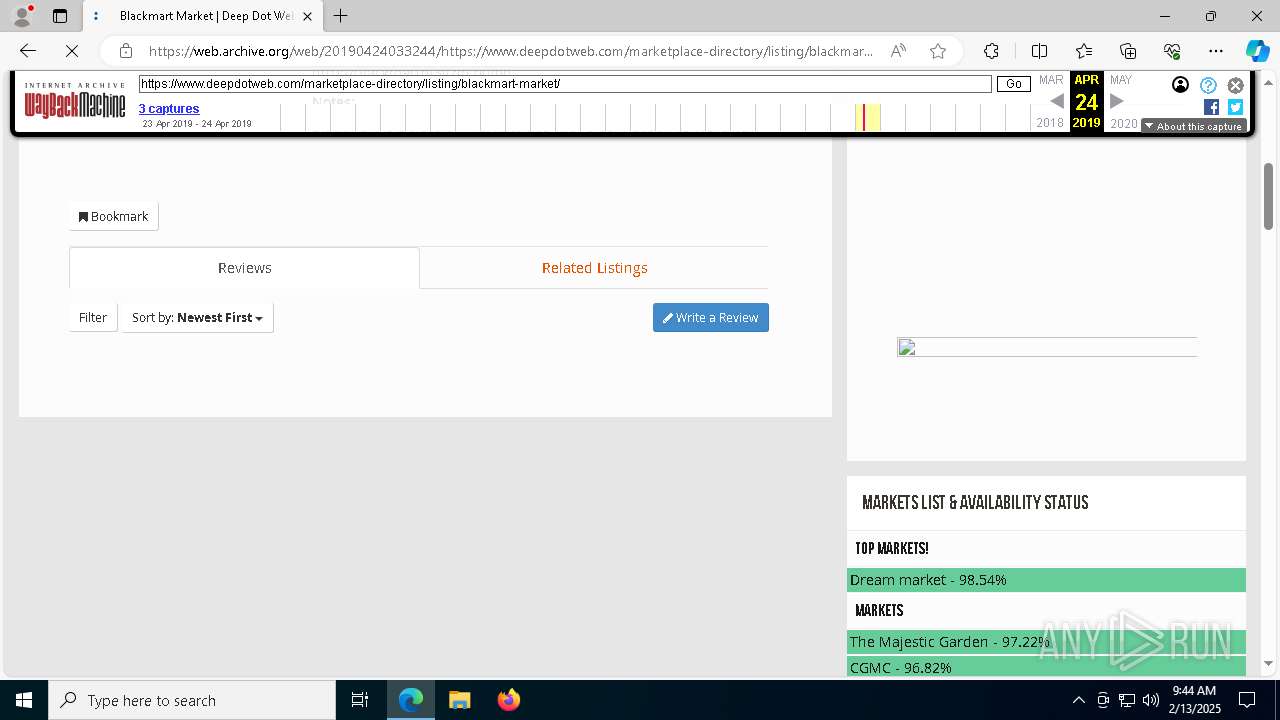Select year 2020 in Wayback toolbar
This screenshot has width=1280, height=720.
[1124, 123]
